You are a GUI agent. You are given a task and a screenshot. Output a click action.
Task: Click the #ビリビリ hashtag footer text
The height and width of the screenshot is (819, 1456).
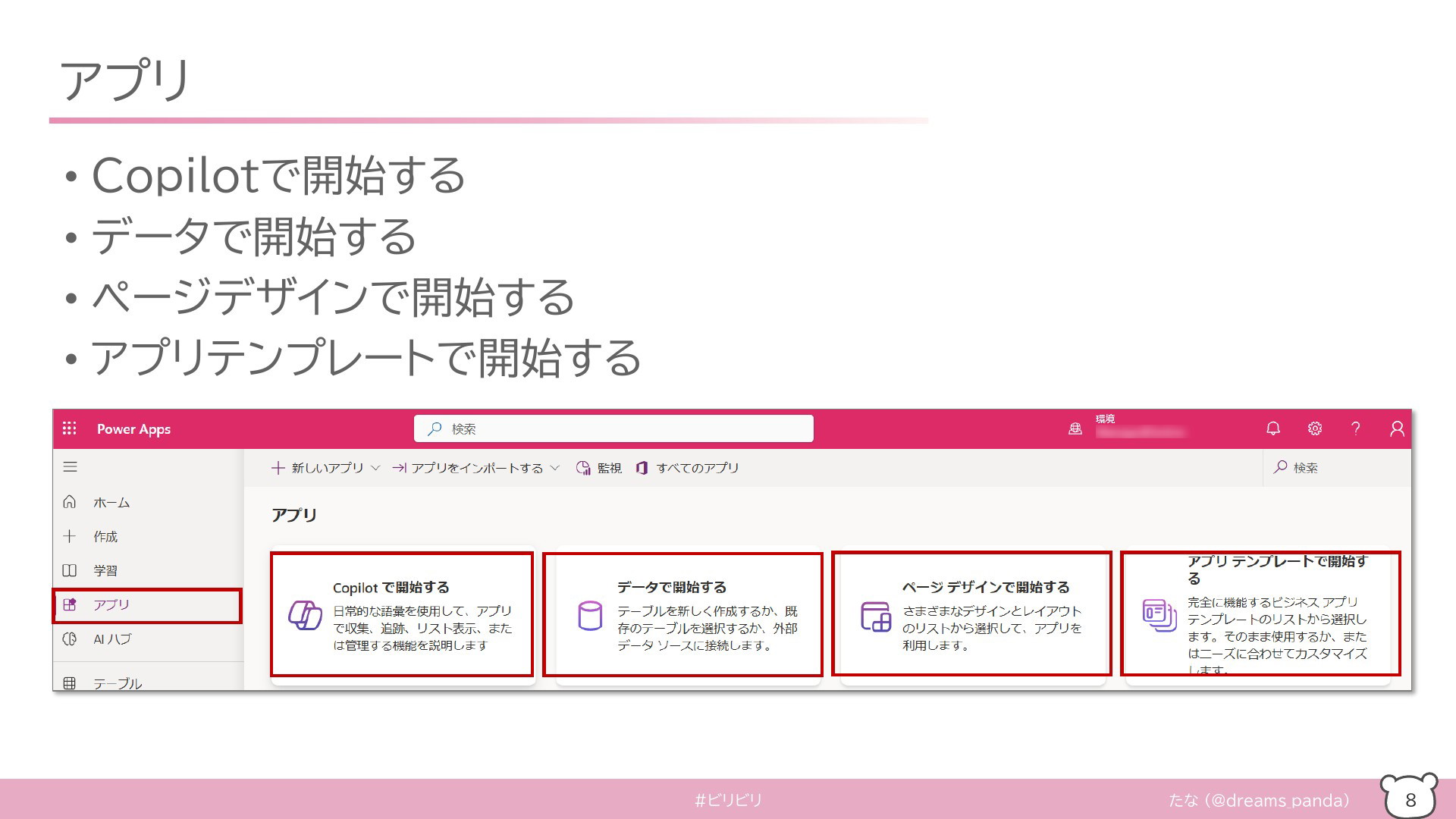click(x=728, y=800)
